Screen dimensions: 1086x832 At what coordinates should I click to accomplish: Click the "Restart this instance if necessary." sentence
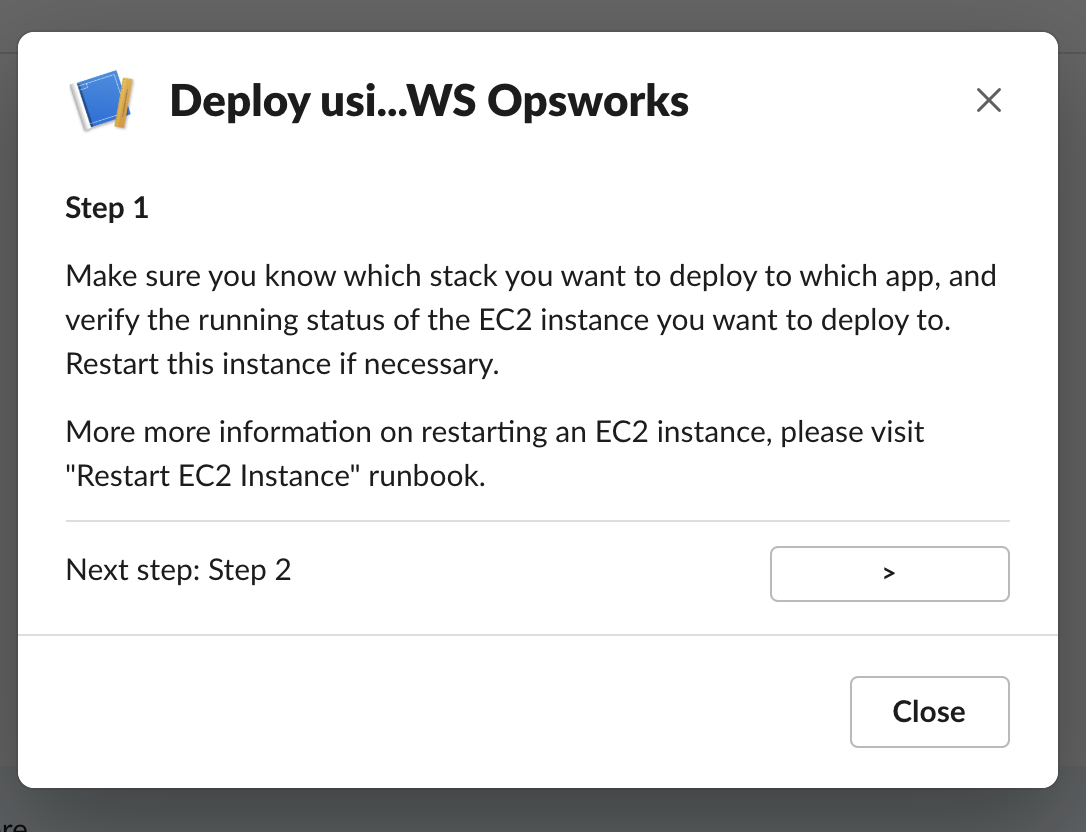click(281, 364)
